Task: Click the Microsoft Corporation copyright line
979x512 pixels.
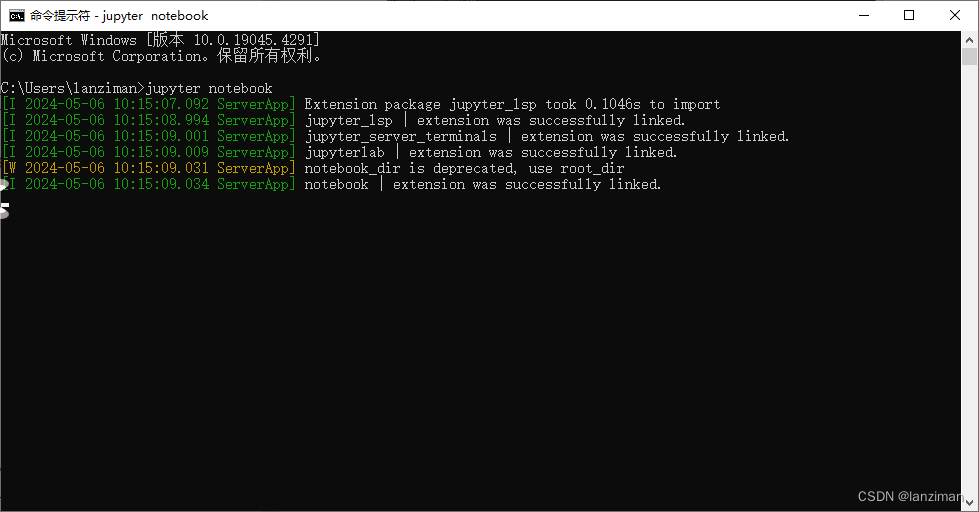Action: coord(162,56)
